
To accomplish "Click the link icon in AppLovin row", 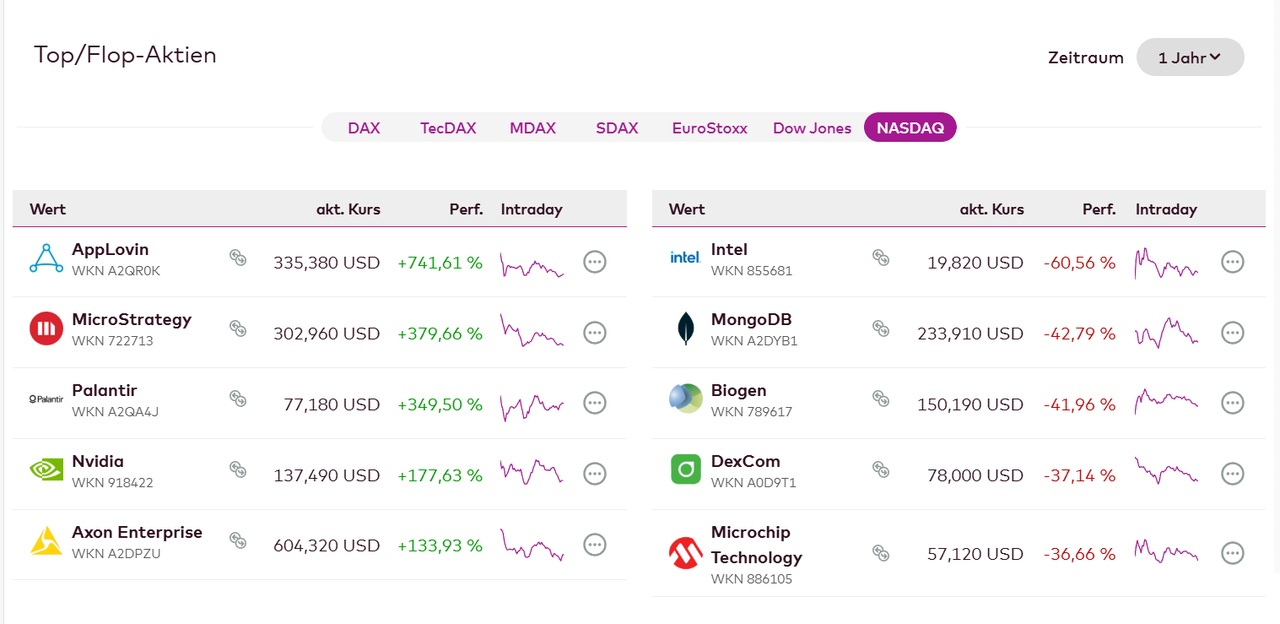I will [238, 257].
